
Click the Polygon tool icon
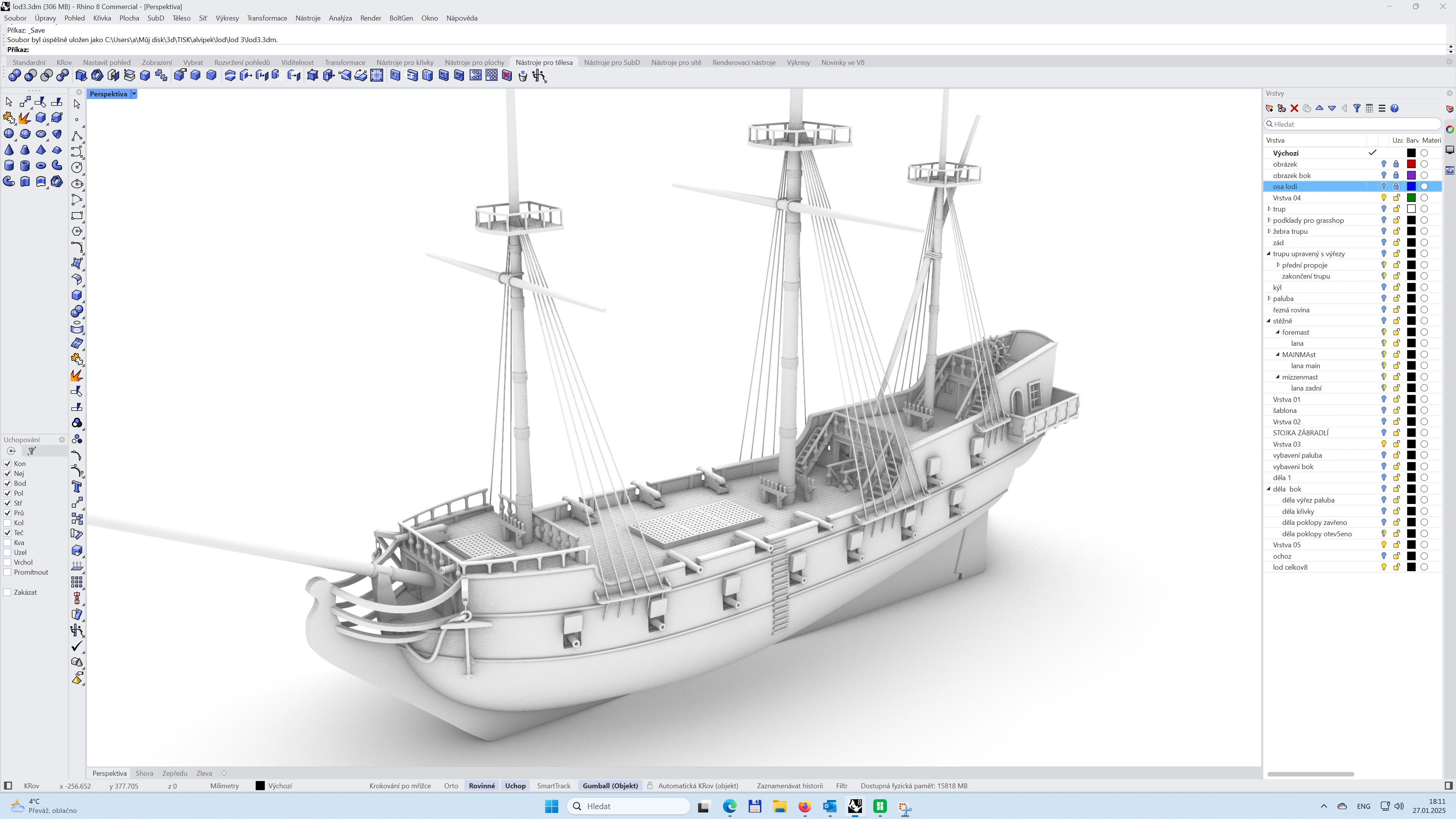pos(77,232)
